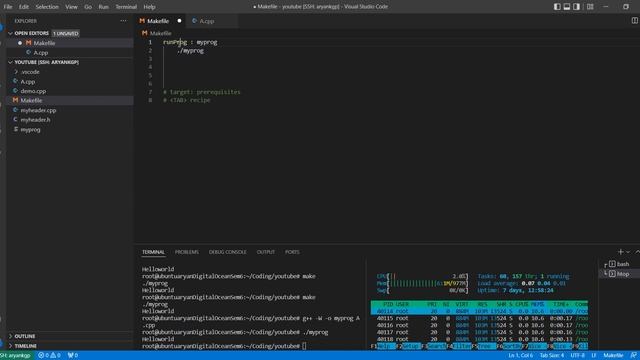The height and width of the screenshot is (360, 640).
Task: Click the htop CPU usage meter bar
Action: point(422,276)
